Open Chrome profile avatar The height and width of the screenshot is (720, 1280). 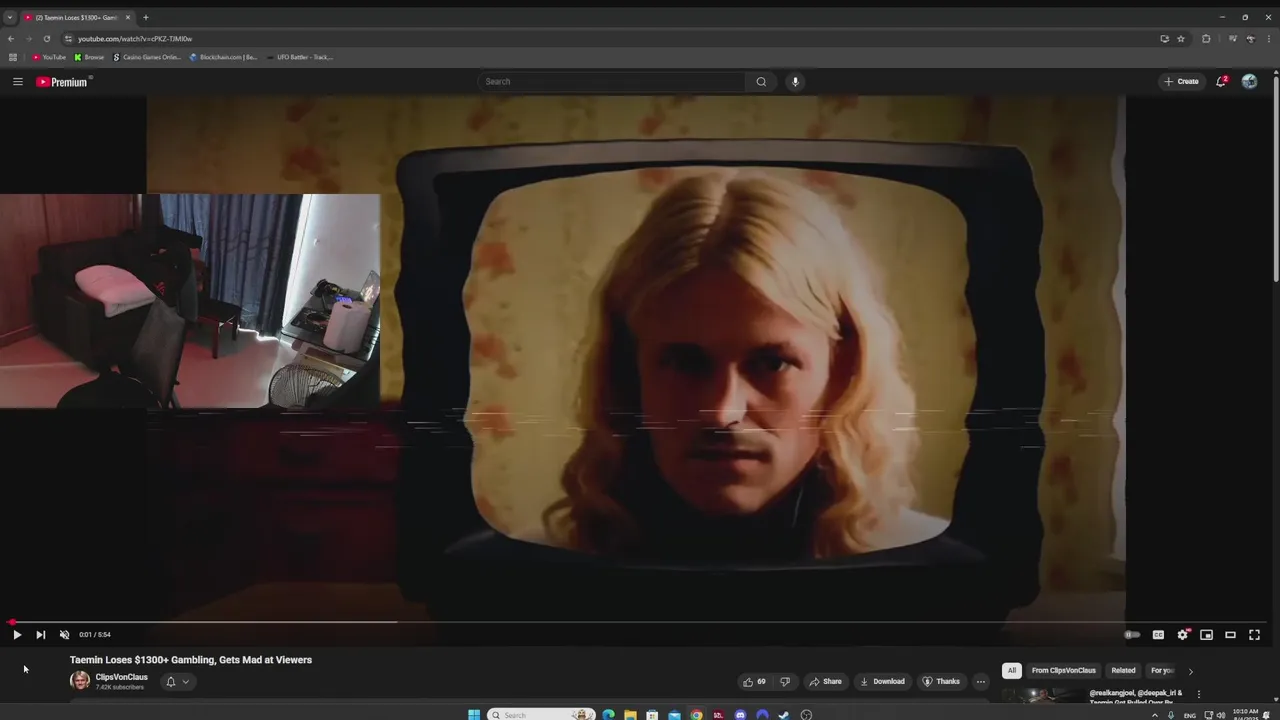point(1250,39)
